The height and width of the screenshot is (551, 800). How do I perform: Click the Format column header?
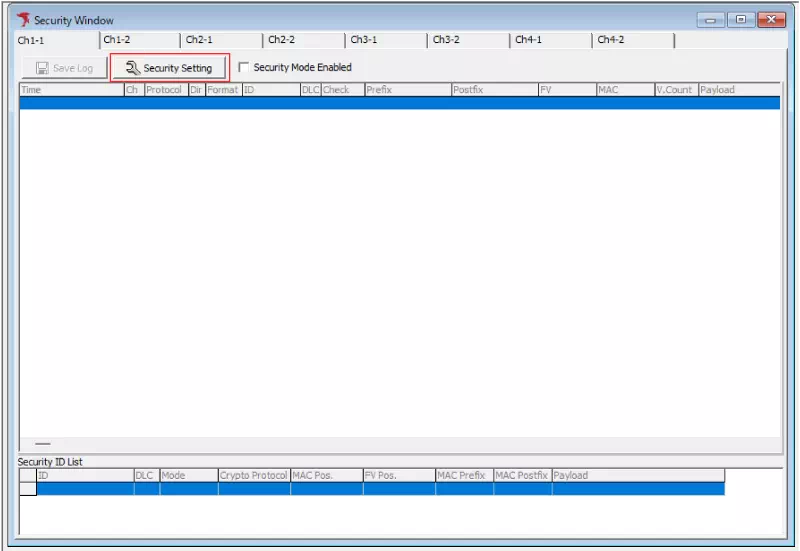(223, 90)
